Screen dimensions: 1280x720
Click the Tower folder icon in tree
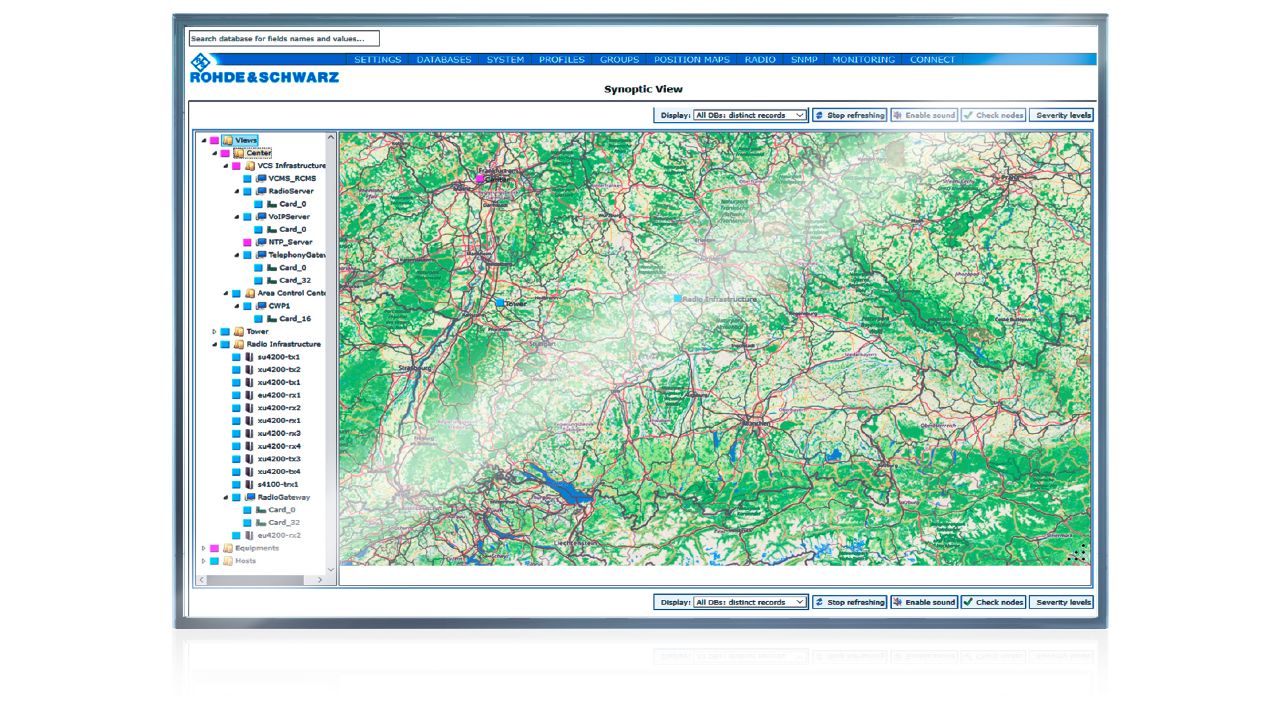point(238,331)
